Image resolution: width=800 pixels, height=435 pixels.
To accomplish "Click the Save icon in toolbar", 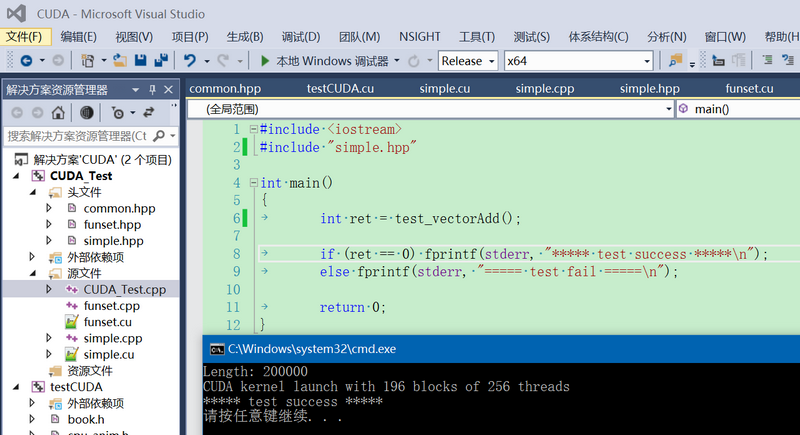I will coord(141,61).
